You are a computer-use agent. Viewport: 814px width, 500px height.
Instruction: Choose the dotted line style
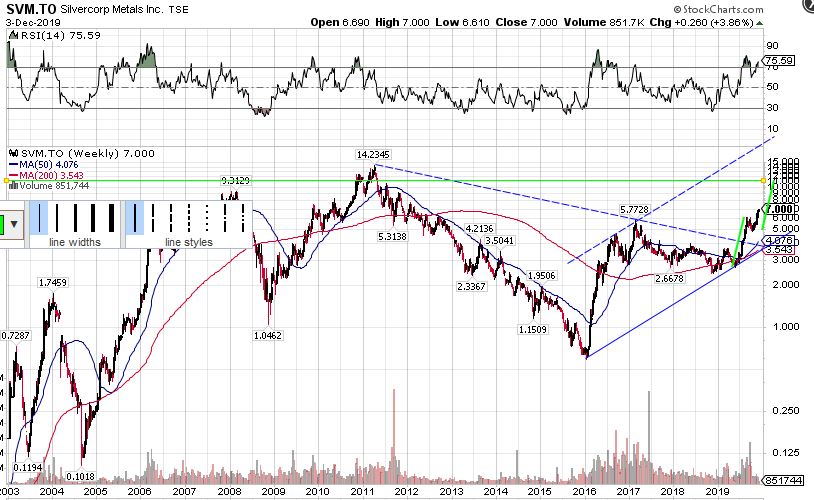pos(207,218)
